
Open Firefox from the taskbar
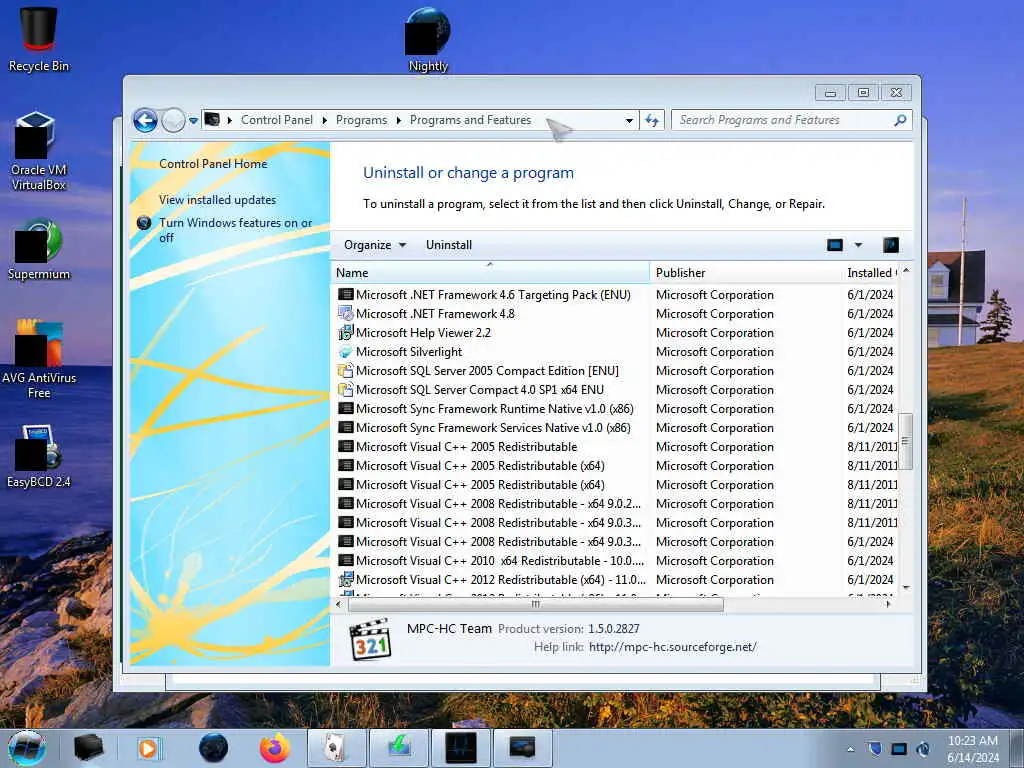275,748
